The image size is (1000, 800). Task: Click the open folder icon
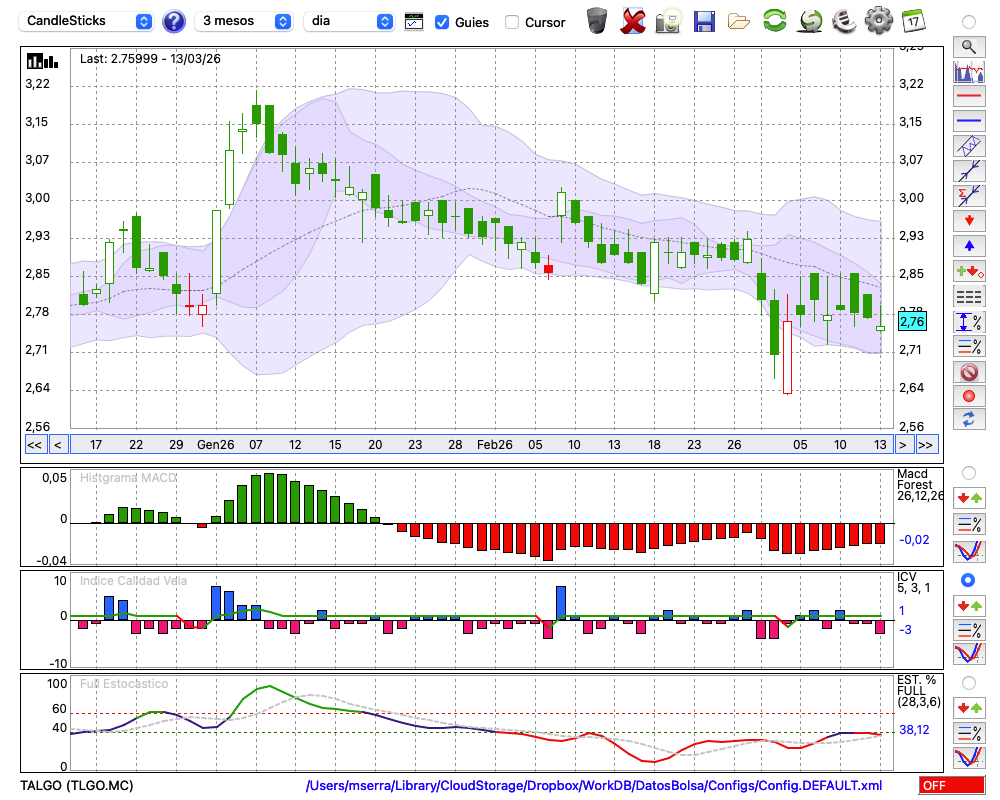click(x=739, y=20)
